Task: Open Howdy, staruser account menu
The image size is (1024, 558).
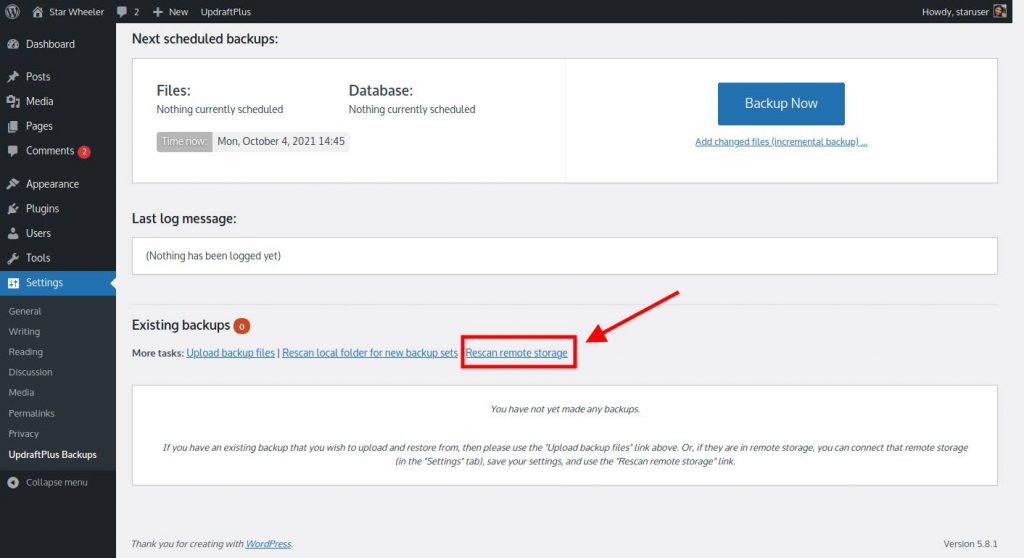Action: [963, 12]
